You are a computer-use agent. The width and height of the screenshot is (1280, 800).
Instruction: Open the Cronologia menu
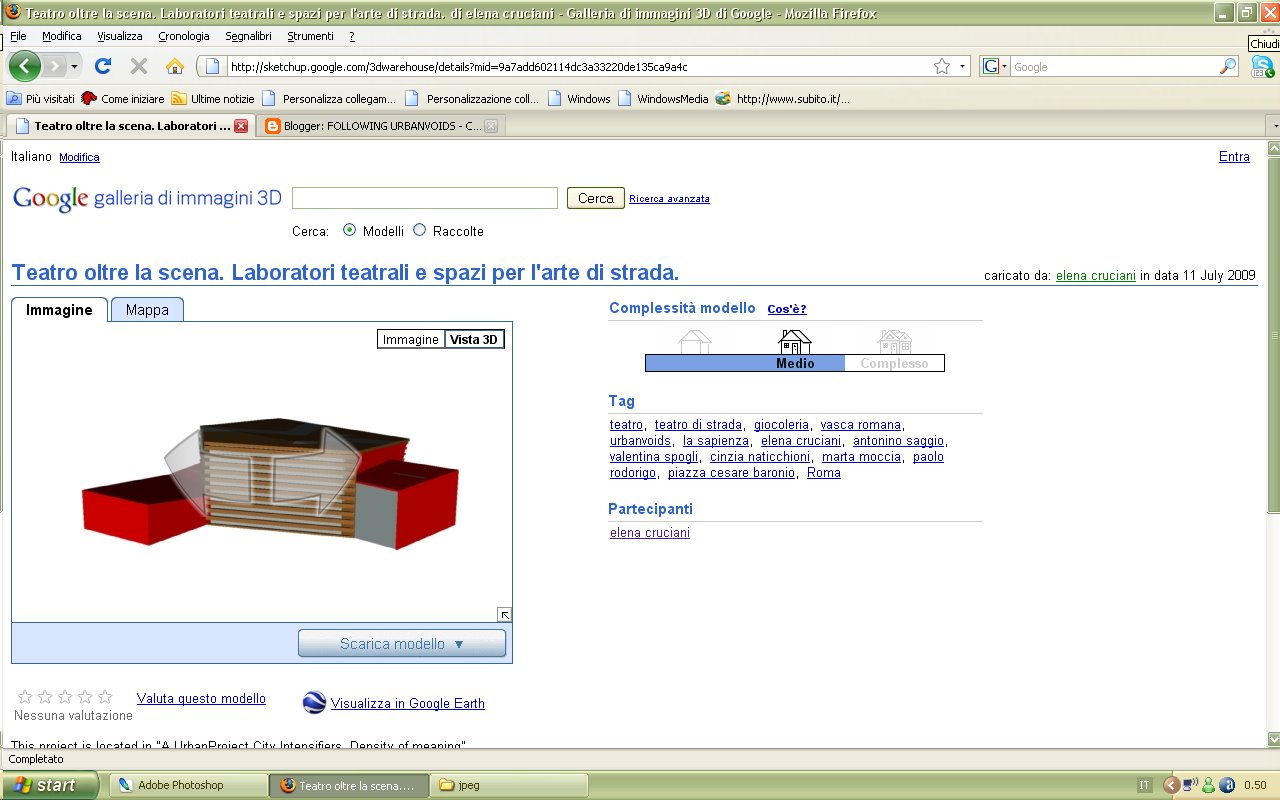coord(184,36)
